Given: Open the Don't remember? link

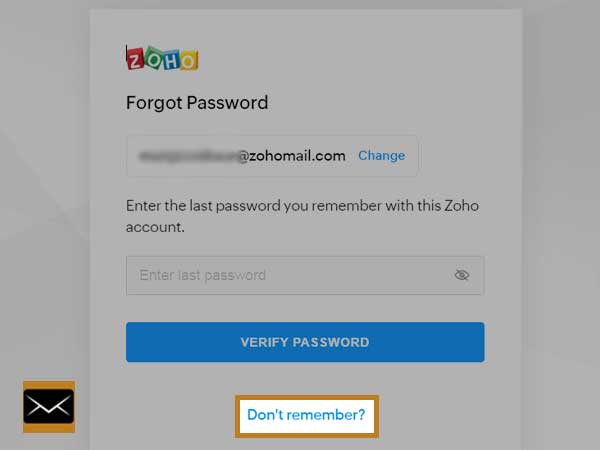Looking at the screenshot, I should click(306, 415).
